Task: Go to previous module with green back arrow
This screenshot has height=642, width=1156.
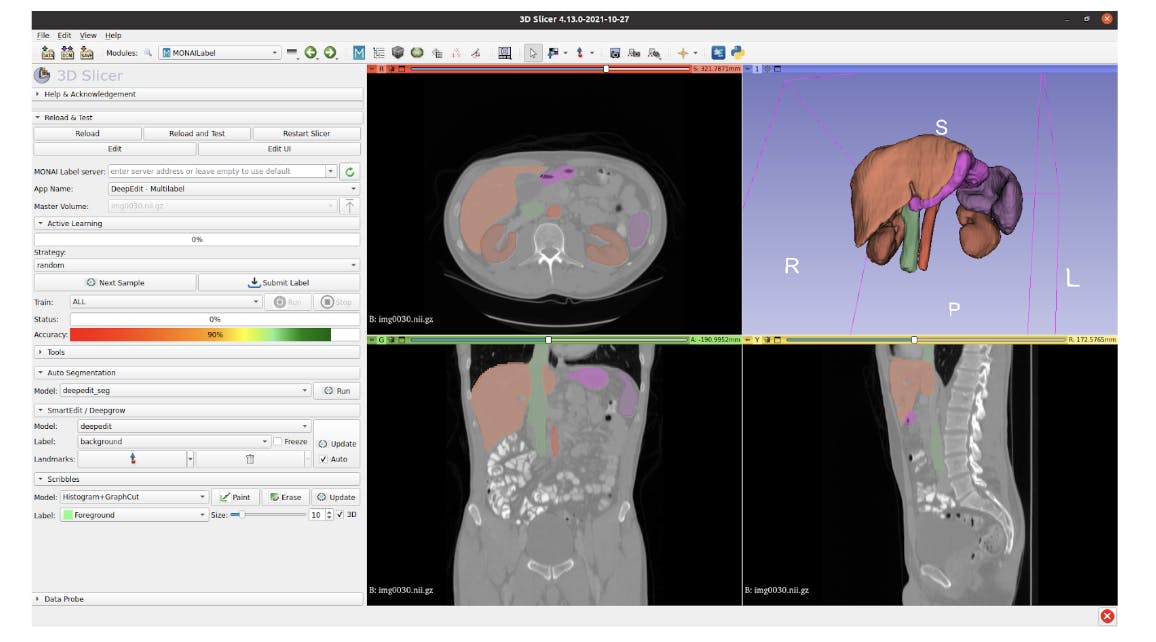Action: coord(310,52)
